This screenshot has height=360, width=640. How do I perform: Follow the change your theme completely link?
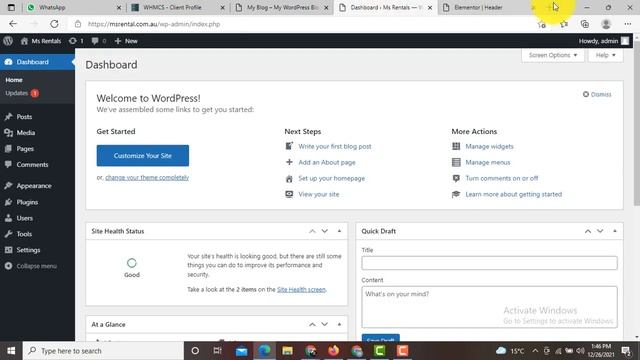click(x=147, y=178)
